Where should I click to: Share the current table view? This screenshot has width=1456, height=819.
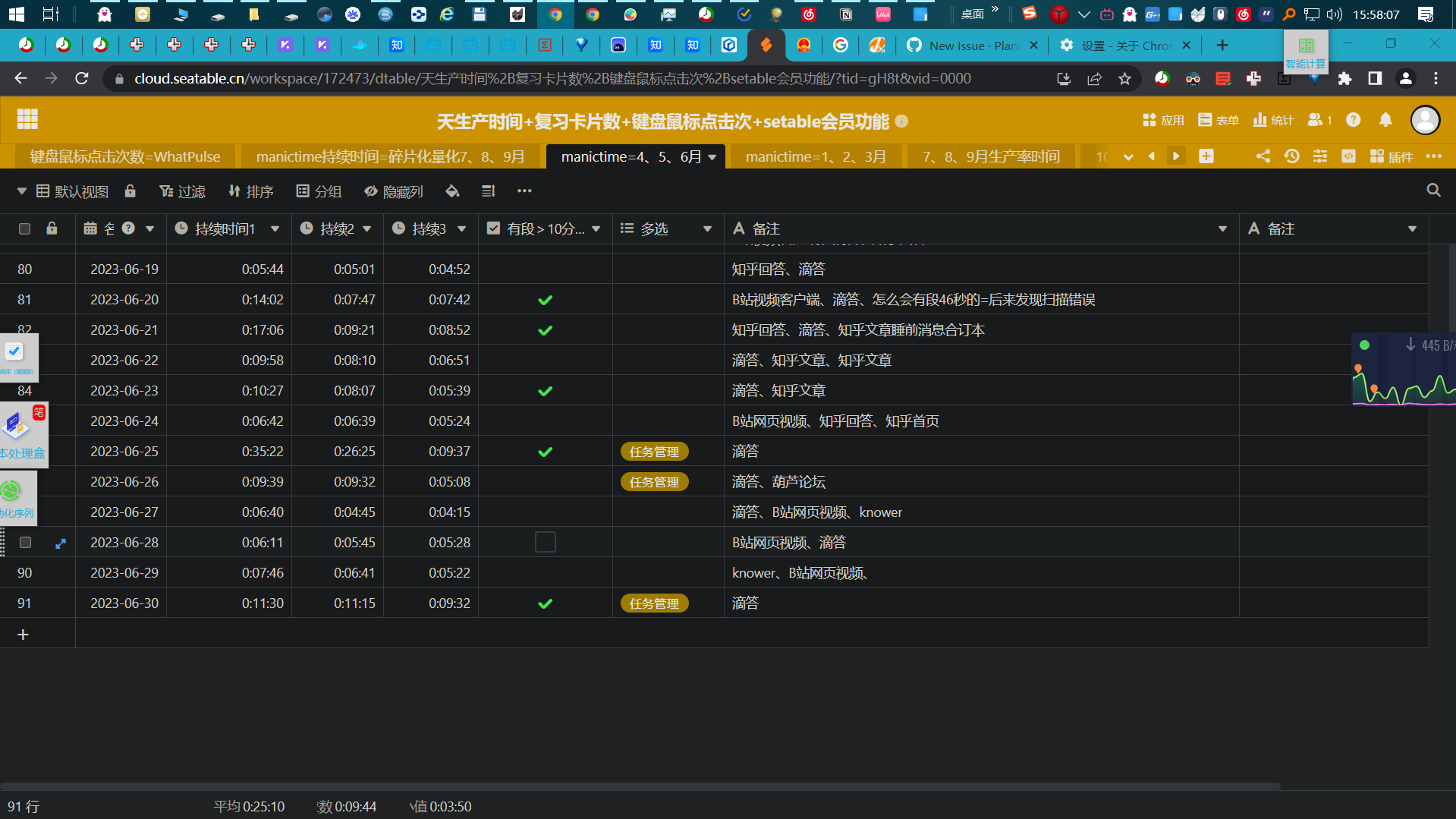coord(1263,156)
